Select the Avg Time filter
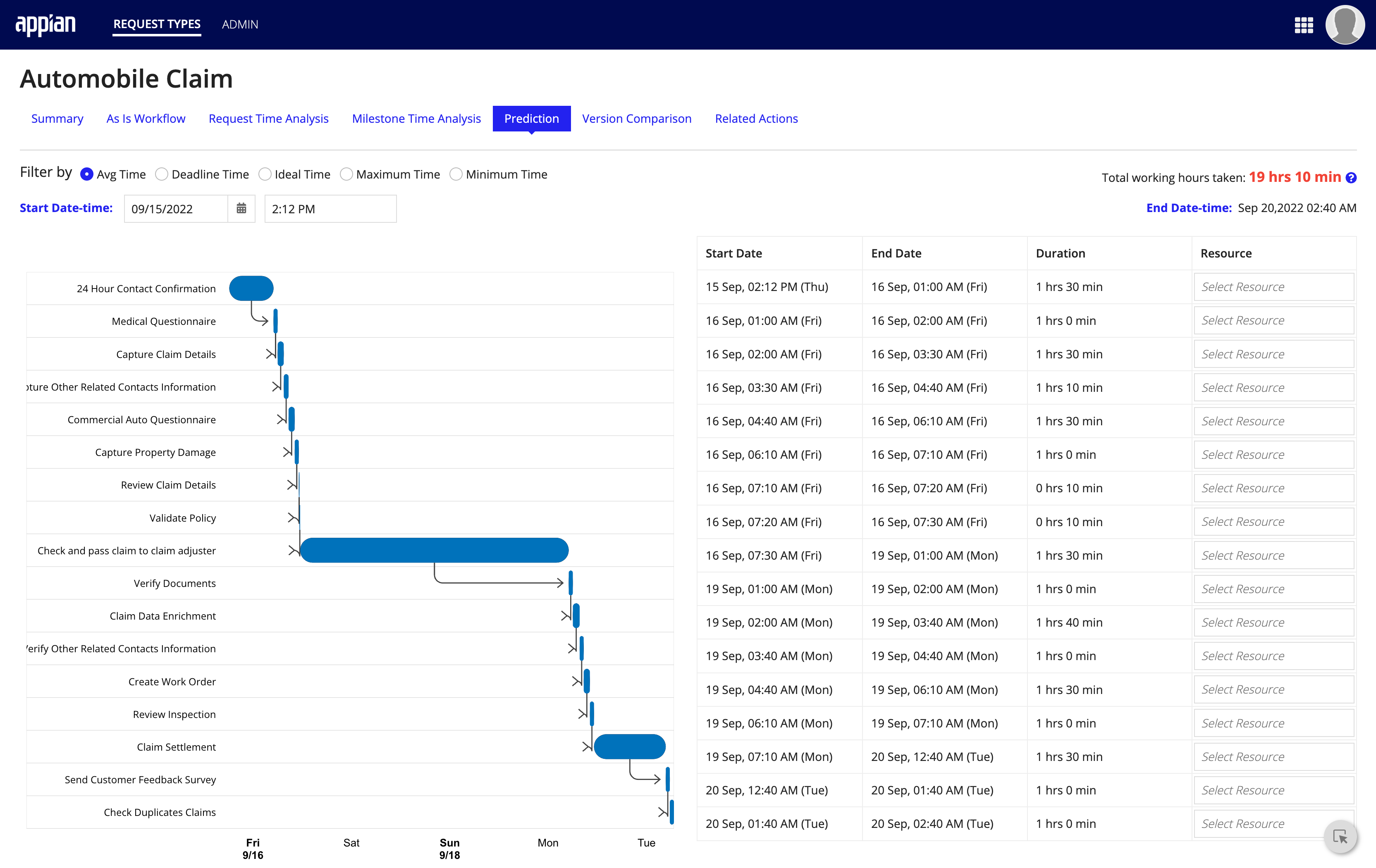 87,174
